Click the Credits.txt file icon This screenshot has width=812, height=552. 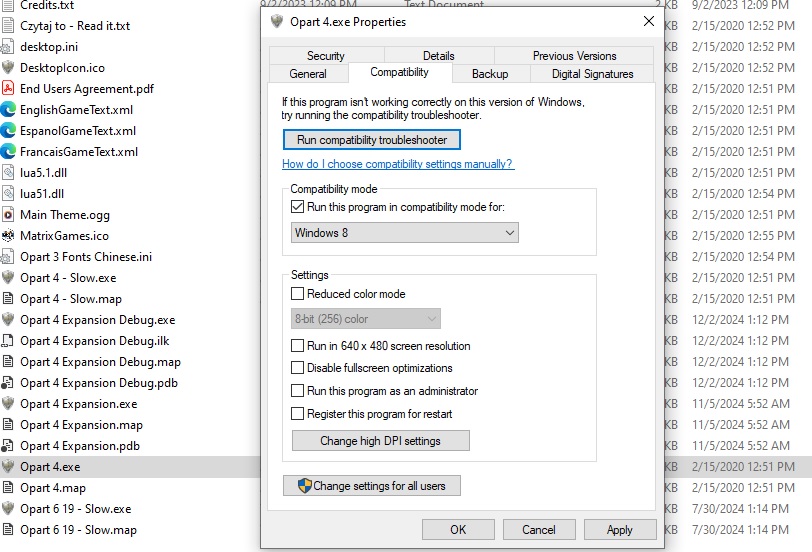click(x=8, y=5)
